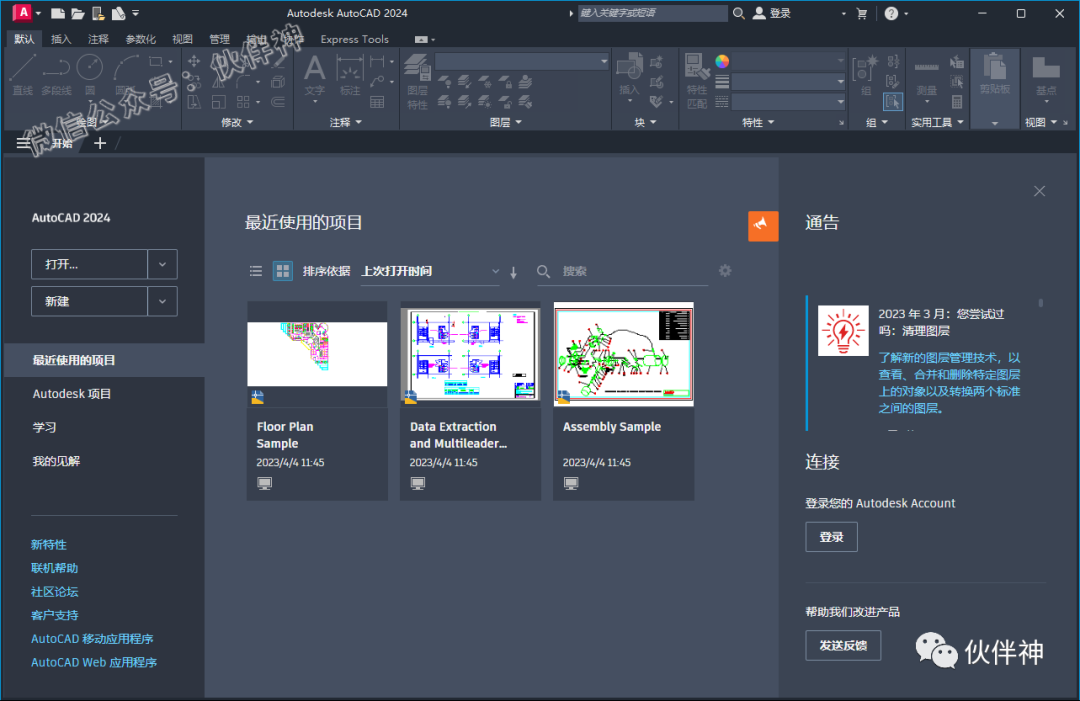The image size is (1080, 701).
Task: Expand the 修改 ribbon panel
Action: (x=237, y=122)
